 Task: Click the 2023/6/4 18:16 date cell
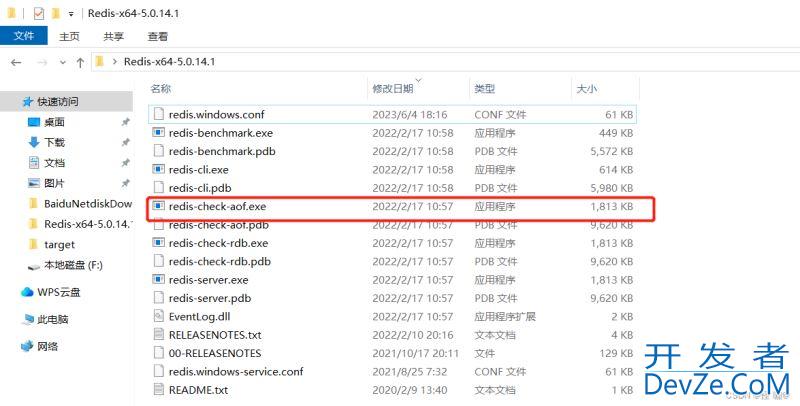click(410, 115)
